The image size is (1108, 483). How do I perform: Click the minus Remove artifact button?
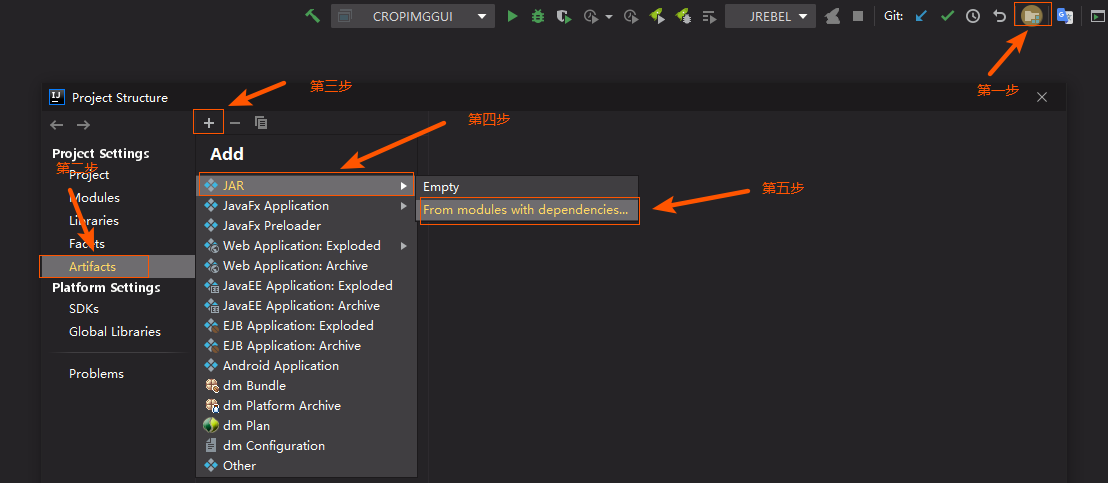[x=235, y=123]
